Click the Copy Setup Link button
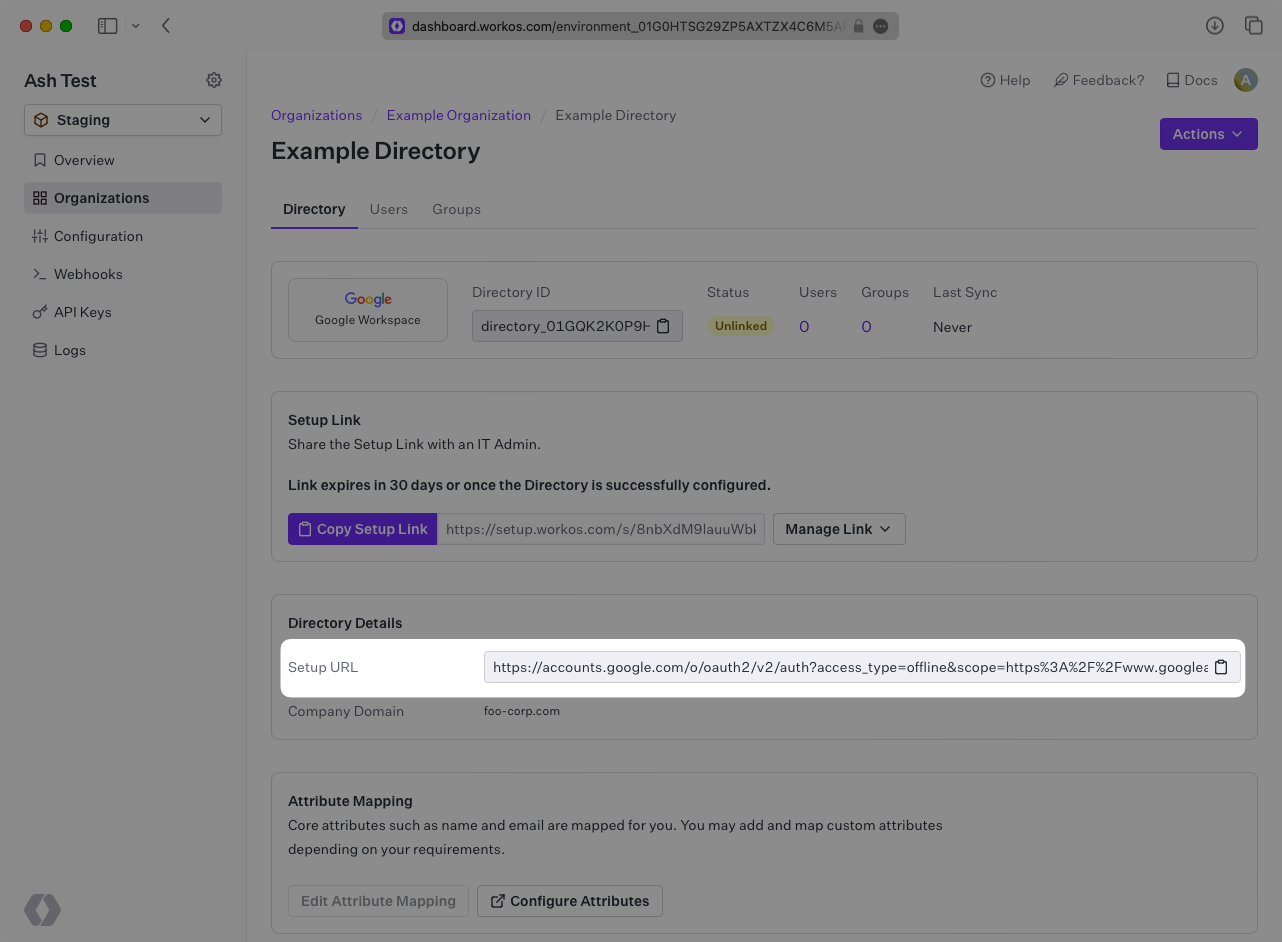 click(362, 529)
